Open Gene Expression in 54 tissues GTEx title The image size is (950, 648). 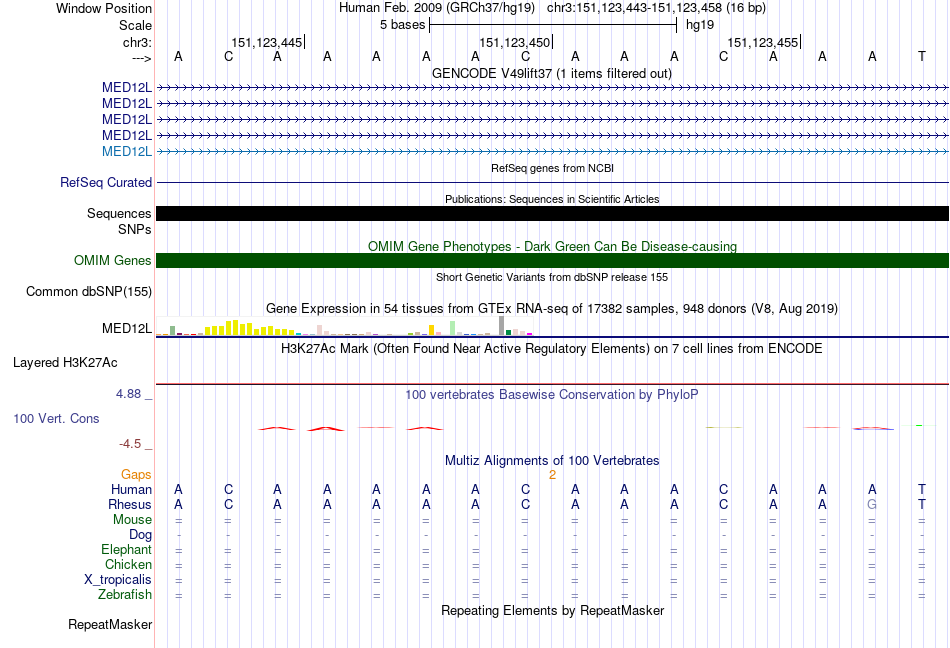(x=552, y=308)
